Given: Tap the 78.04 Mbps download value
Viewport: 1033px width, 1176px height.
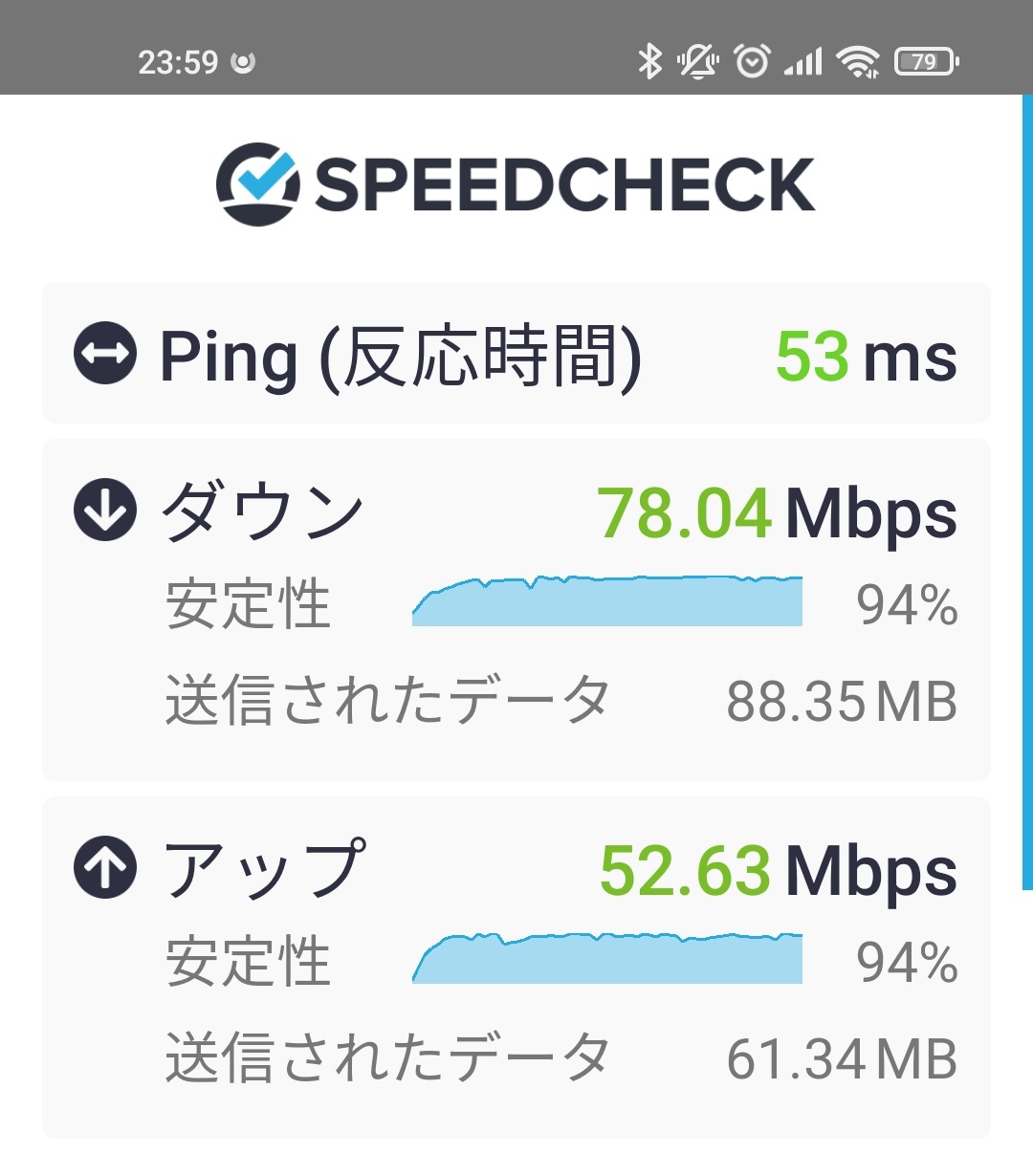Looking at the screenshot, I should (x=777, y=513).
